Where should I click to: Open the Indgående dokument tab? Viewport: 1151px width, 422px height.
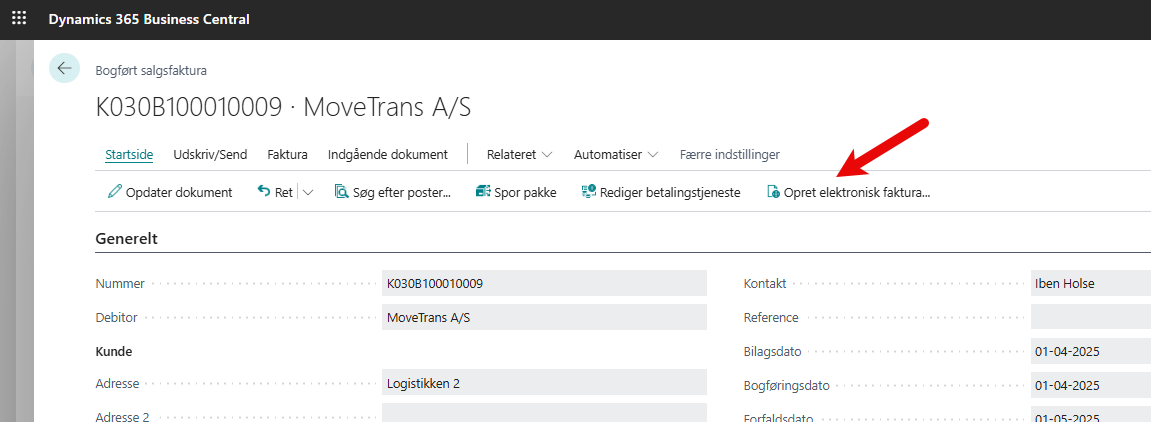point(387,155)
